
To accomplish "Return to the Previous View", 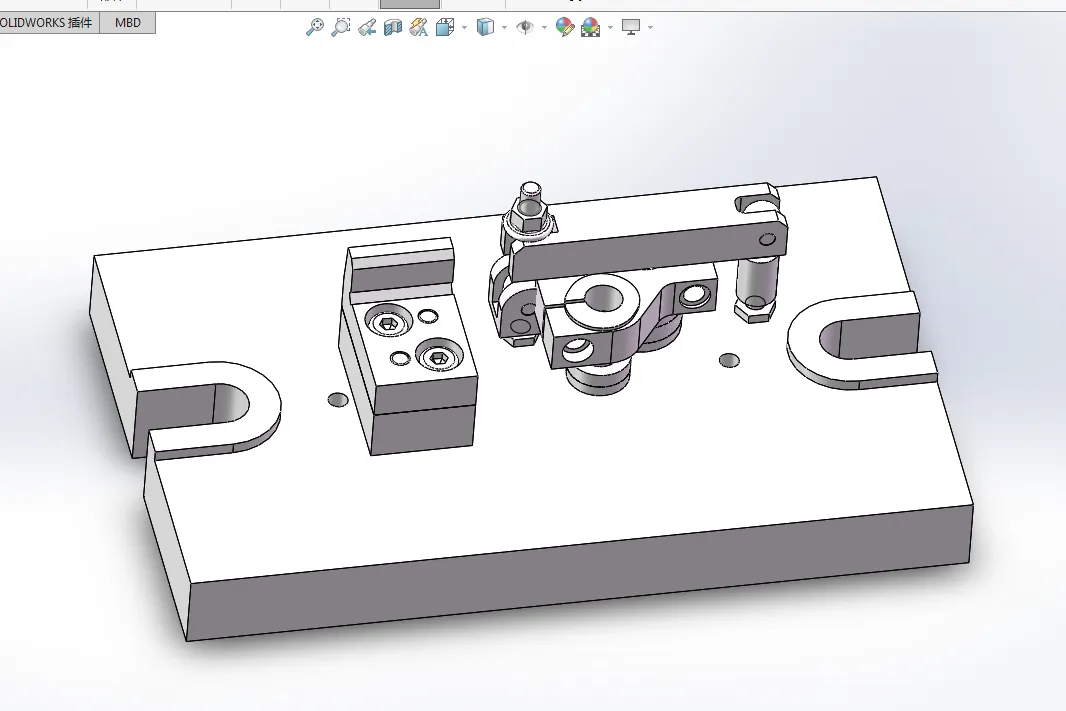I will point(366,27).
